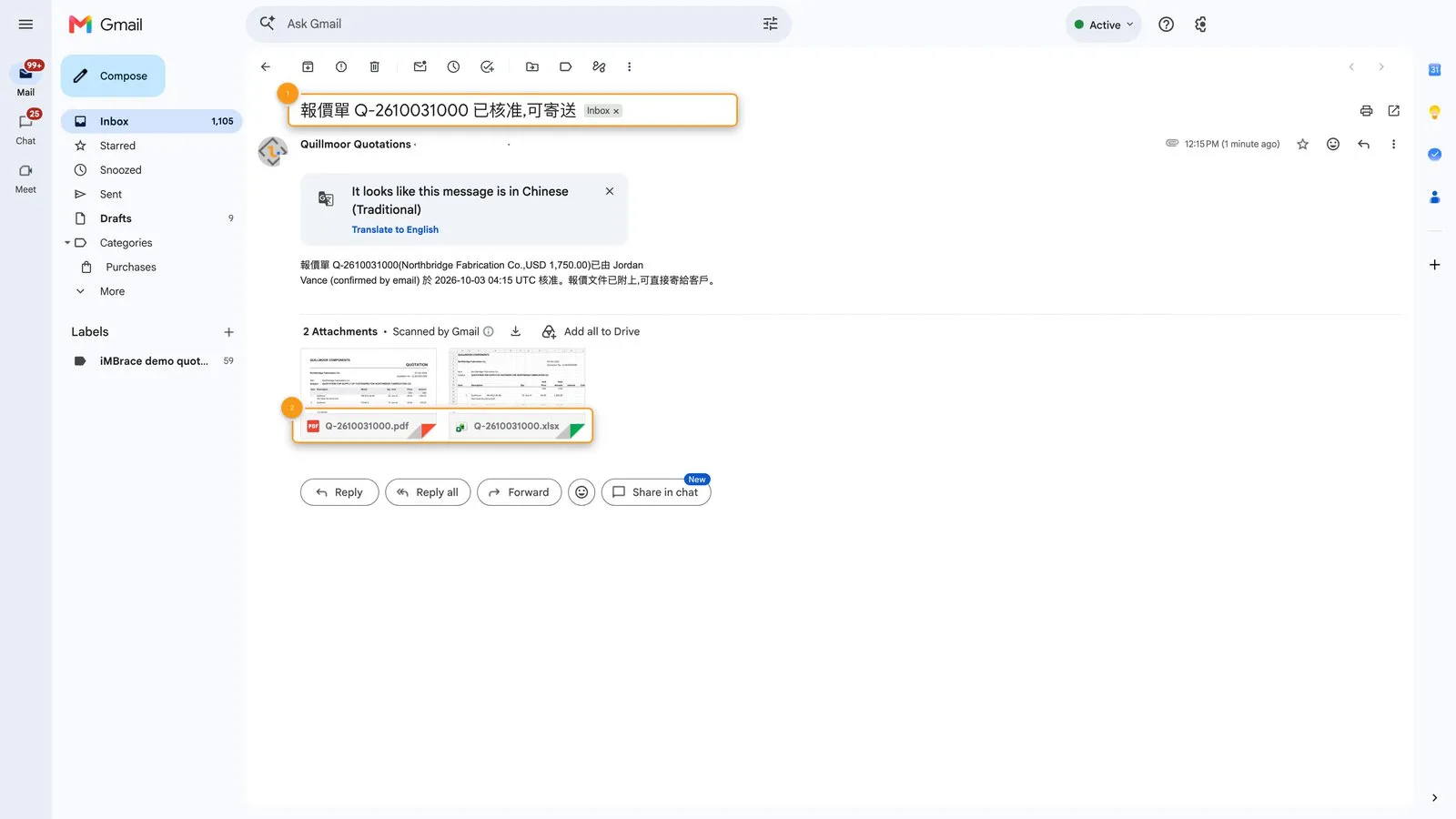
Task: Archive this email from the toolbar
Action: pyautogui.click(x=308, y=66)
